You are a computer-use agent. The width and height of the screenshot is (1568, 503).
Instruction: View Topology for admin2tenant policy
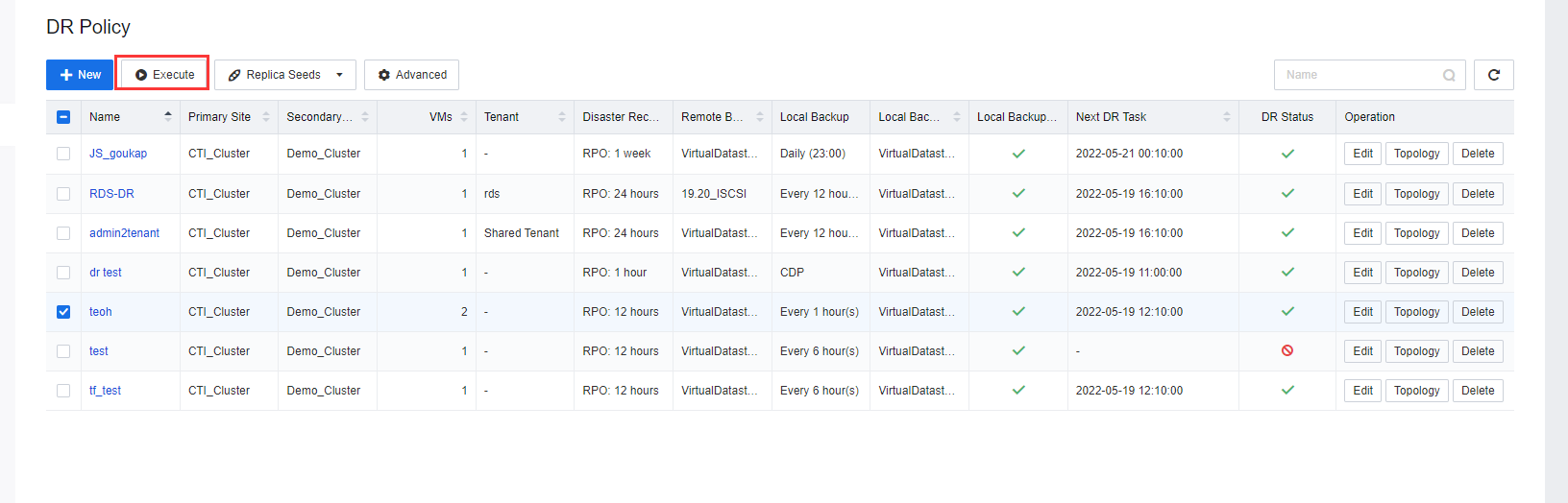[1416, 233]
